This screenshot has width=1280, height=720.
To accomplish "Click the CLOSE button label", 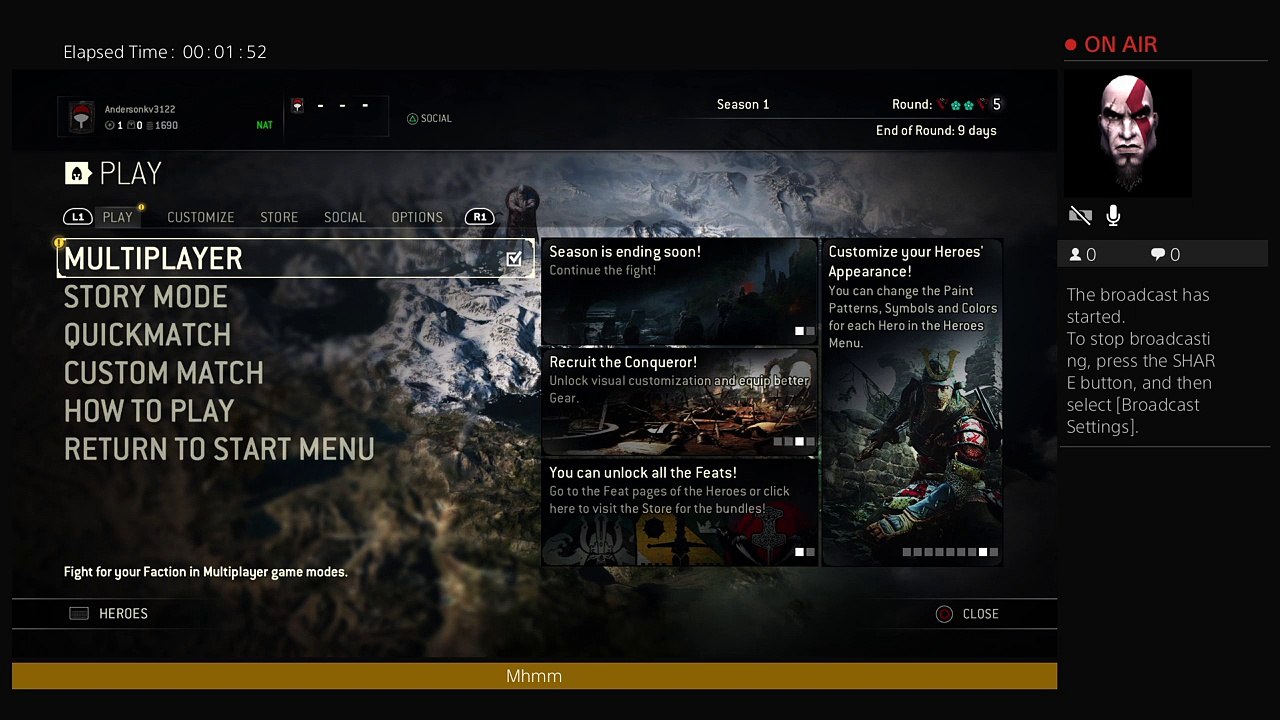I will click(980, 614).
